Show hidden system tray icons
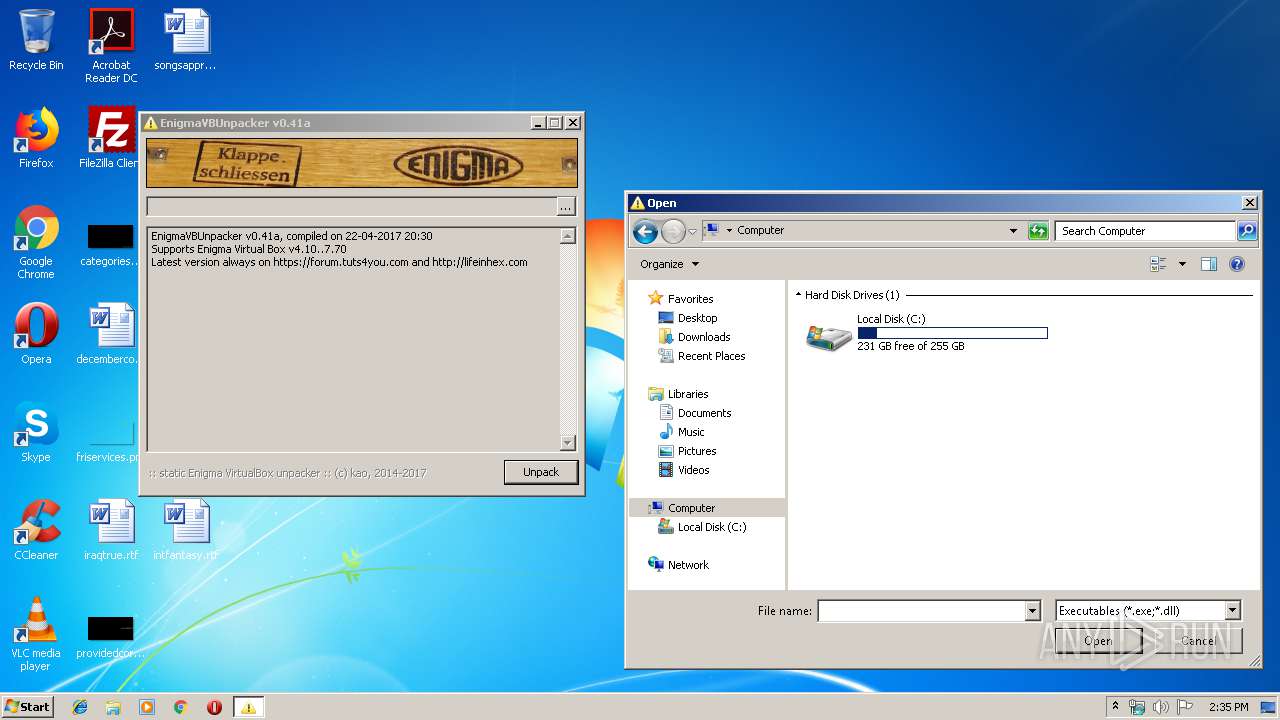Image resolution: width=1280 pixels, height=720 pixels. click(x=1115, y=707)
